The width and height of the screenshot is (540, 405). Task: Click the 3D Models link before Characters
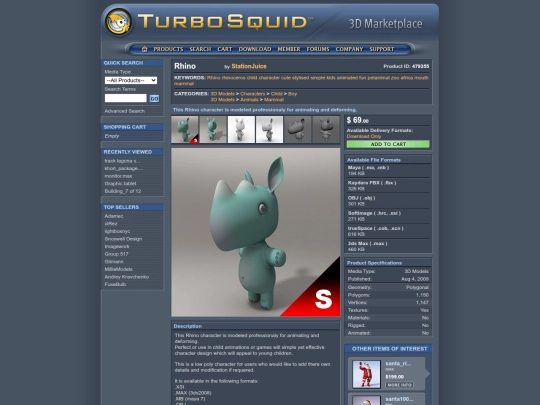coord(222,94)
